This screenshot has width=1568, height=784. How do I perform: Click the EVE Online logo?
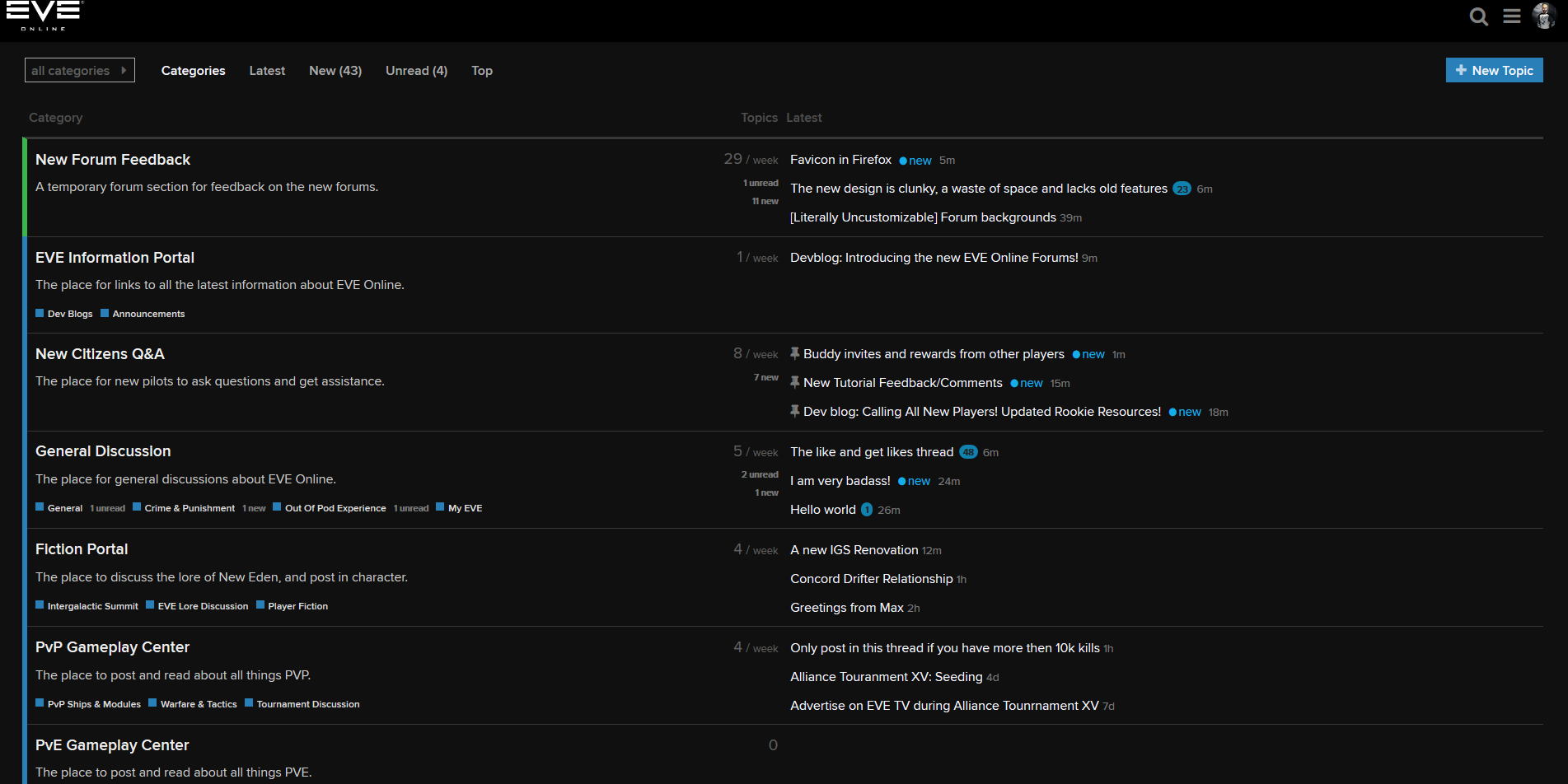point(44,16)
